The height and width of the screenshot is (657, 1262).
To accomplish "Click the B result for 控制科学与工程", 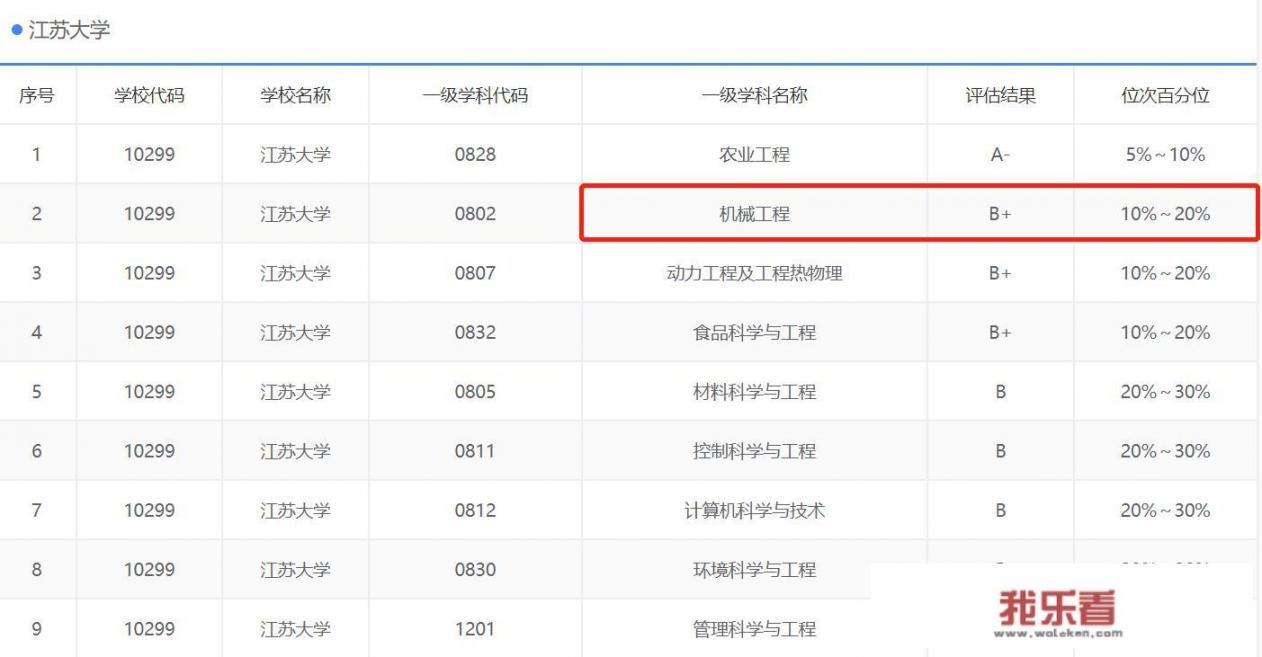I will (1000, 451).
